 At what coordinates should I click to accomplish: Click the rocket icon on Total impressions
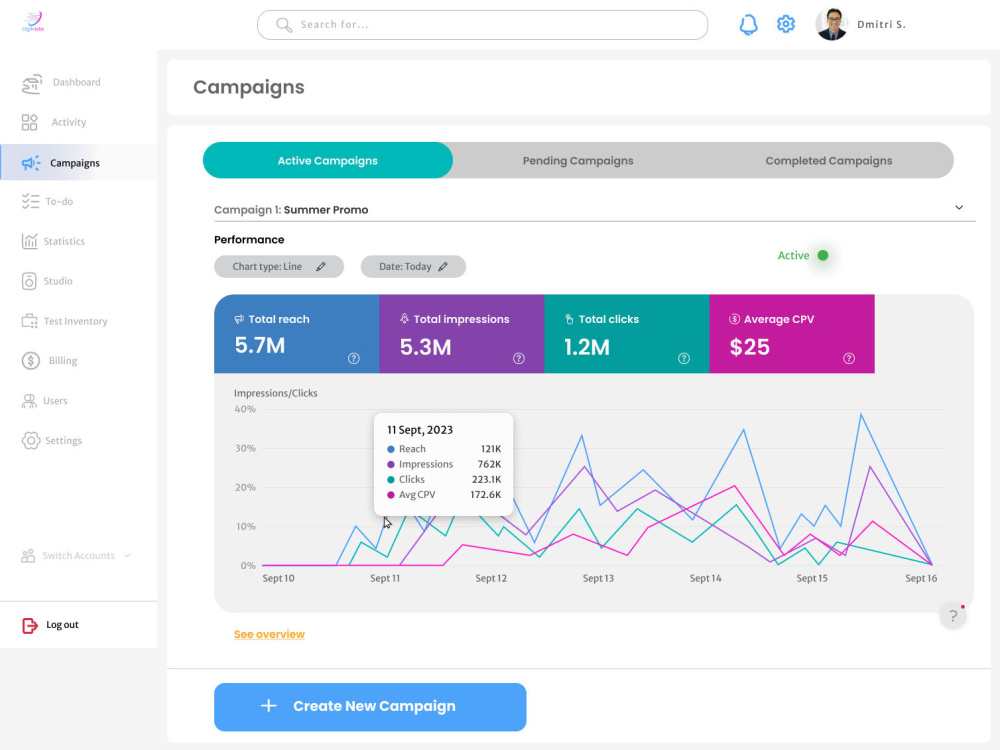(404, 318)
